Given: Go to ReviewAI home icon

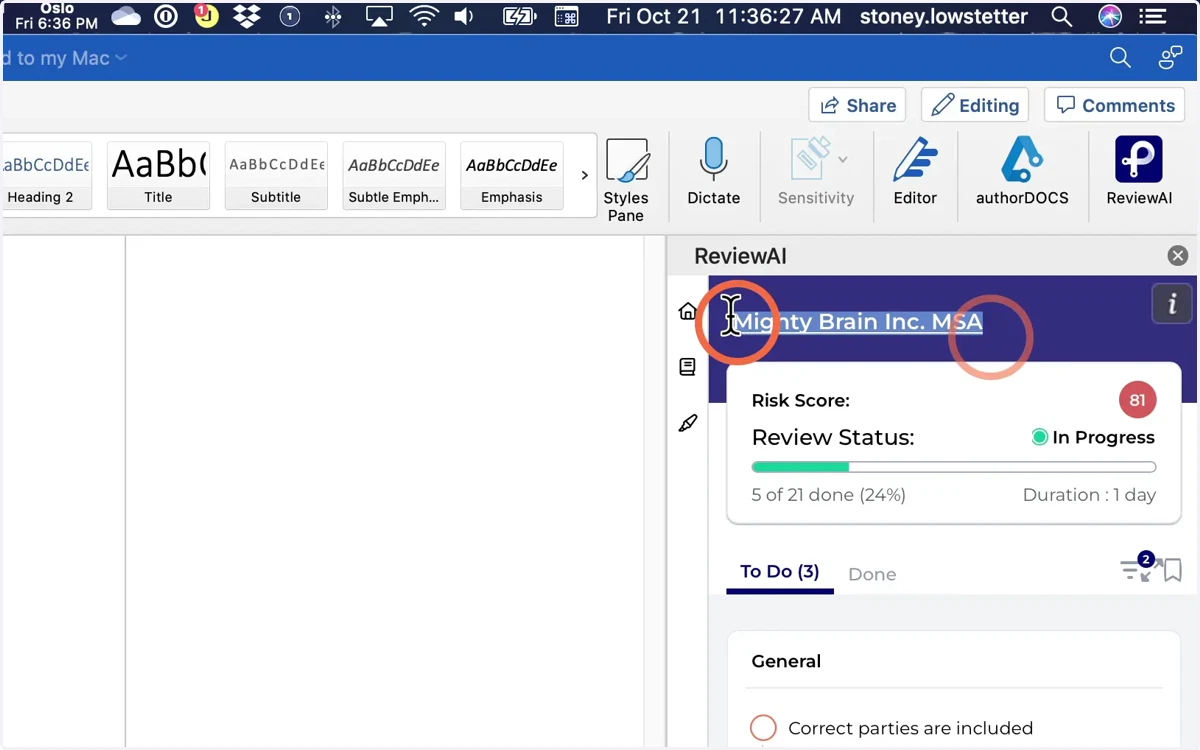Looking at the screenshot, I should (687, 311).
